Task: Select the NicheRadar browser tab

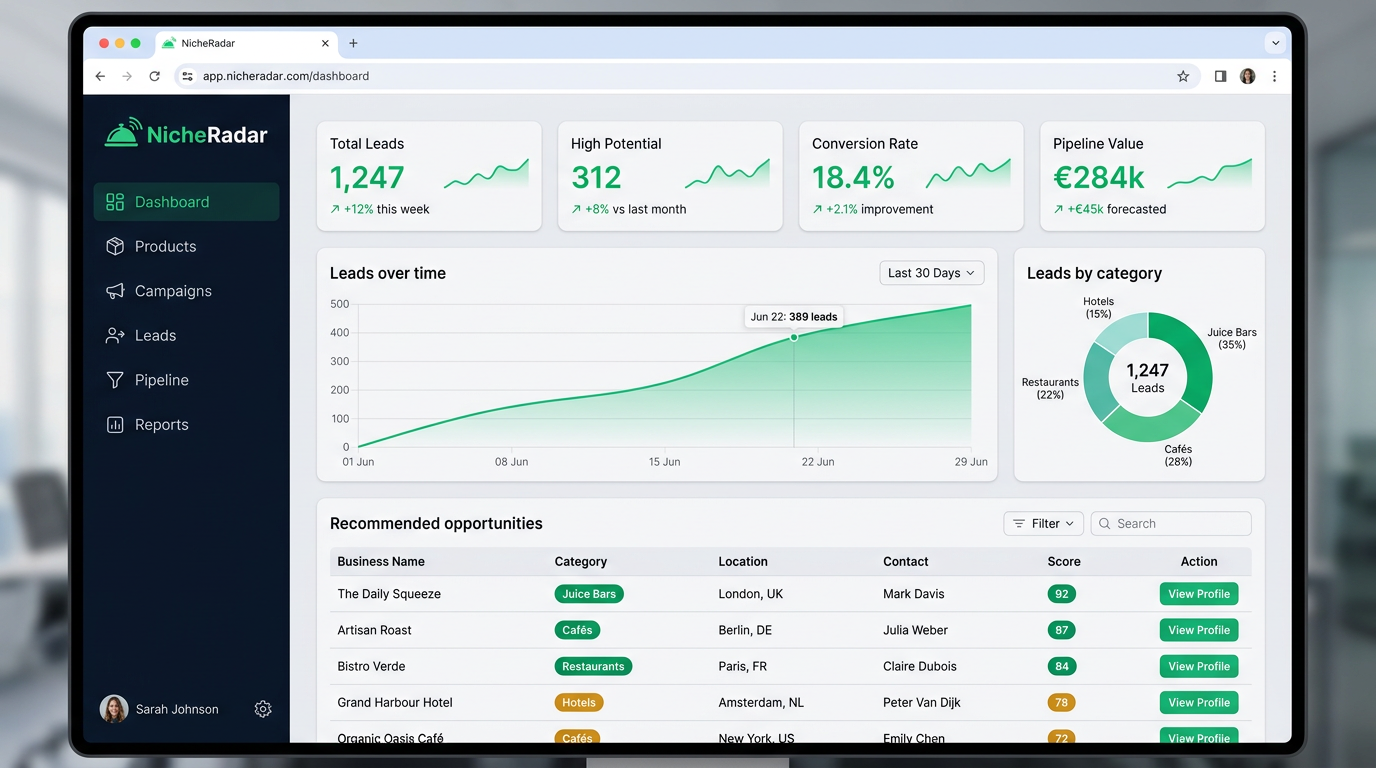Action: [x=246, y=43]
